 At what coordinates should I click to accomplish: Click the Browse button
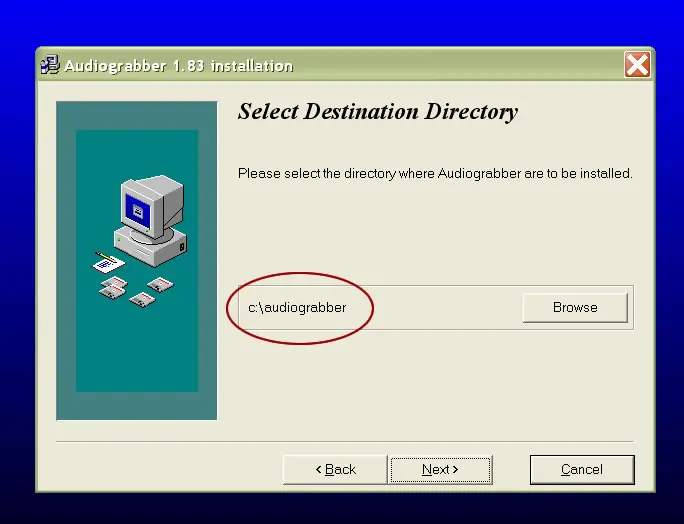coord(575,308)
